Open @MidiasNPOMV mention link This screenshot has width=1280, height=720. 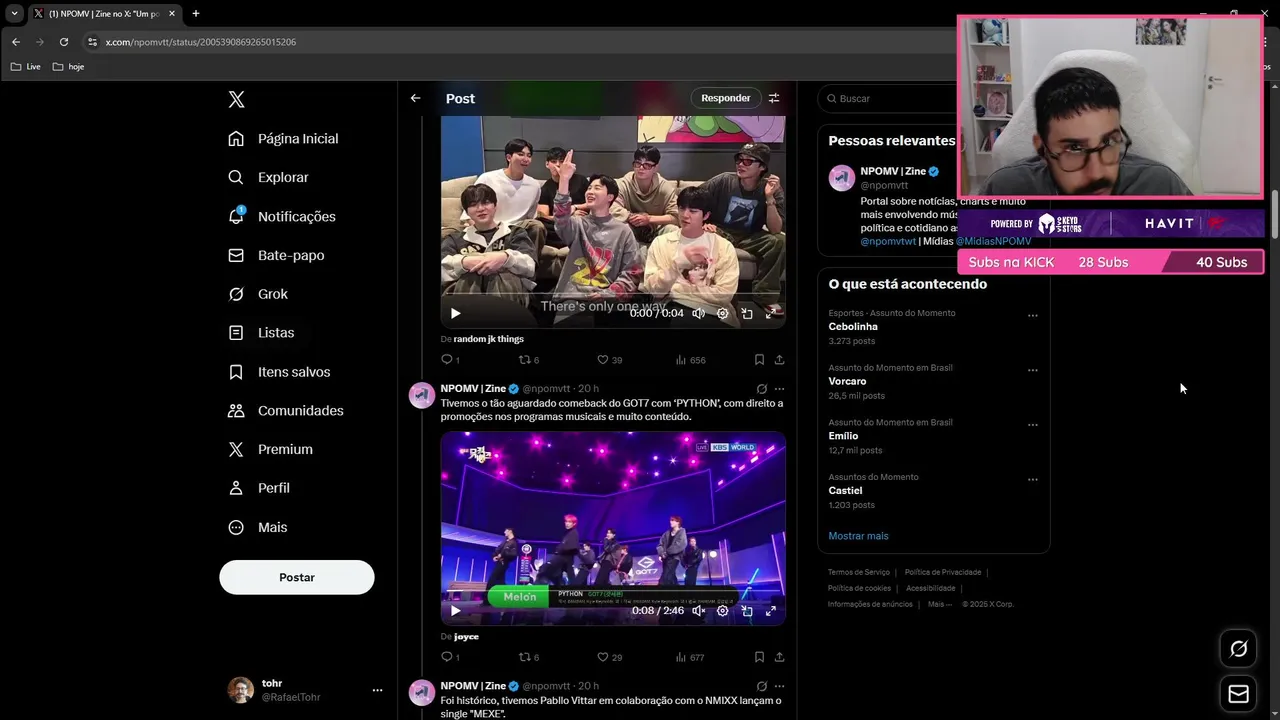click(993, 241)
